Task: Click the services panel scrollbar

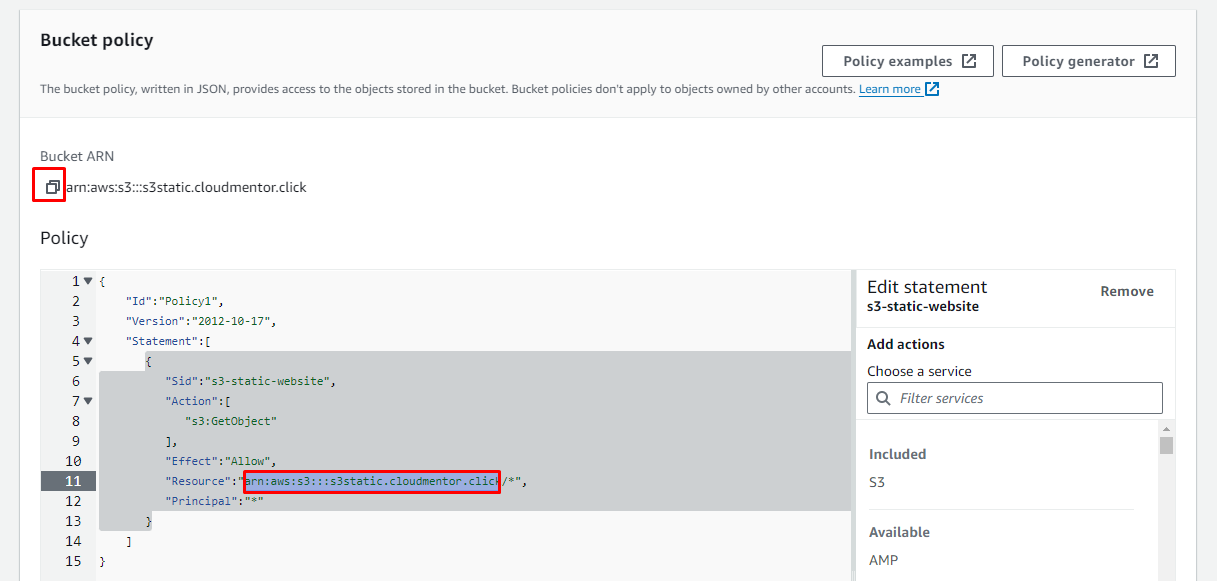Action: tap(1166, 446)
